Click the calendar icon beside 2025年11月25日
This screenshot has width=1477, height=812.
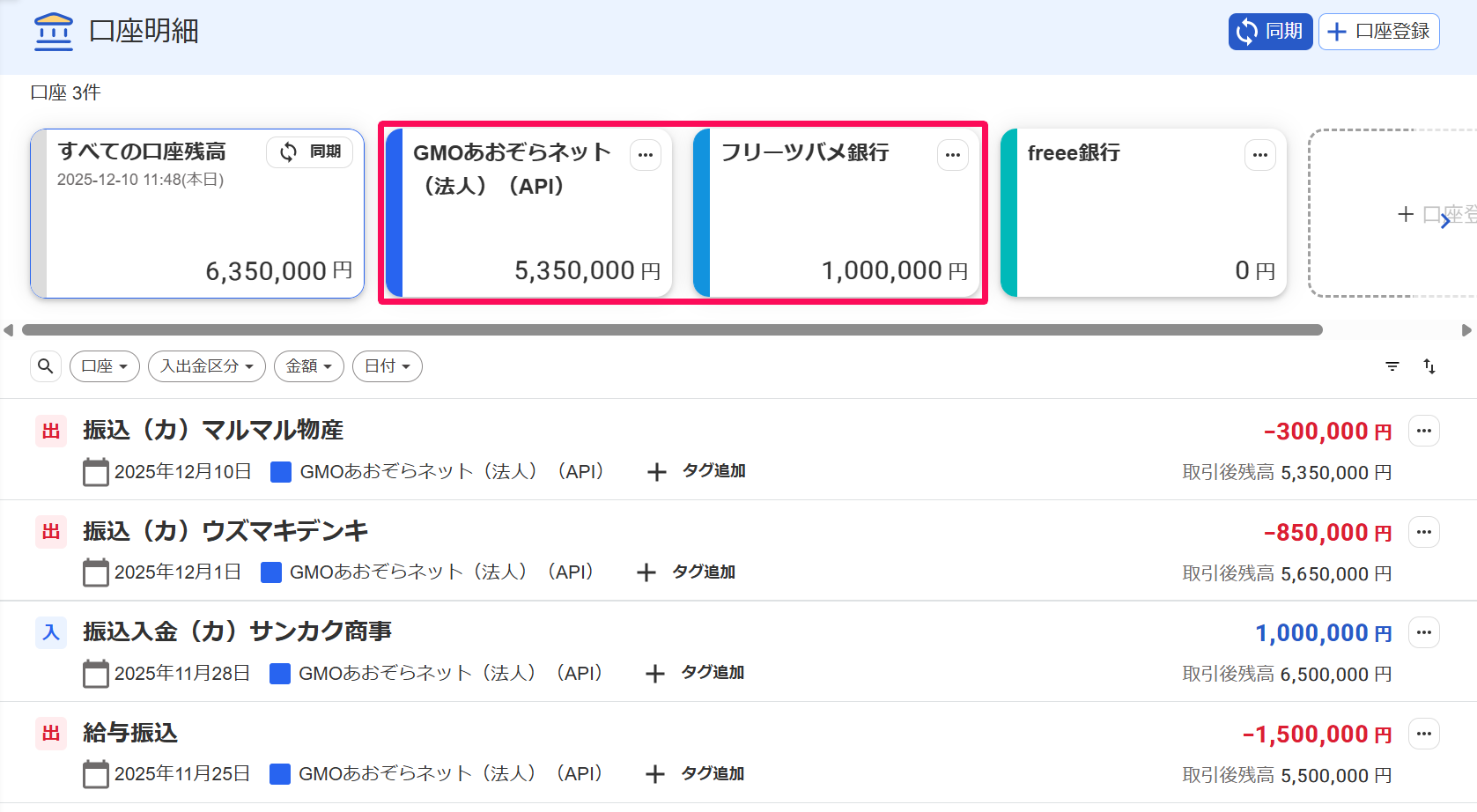(x=95, y=774)
